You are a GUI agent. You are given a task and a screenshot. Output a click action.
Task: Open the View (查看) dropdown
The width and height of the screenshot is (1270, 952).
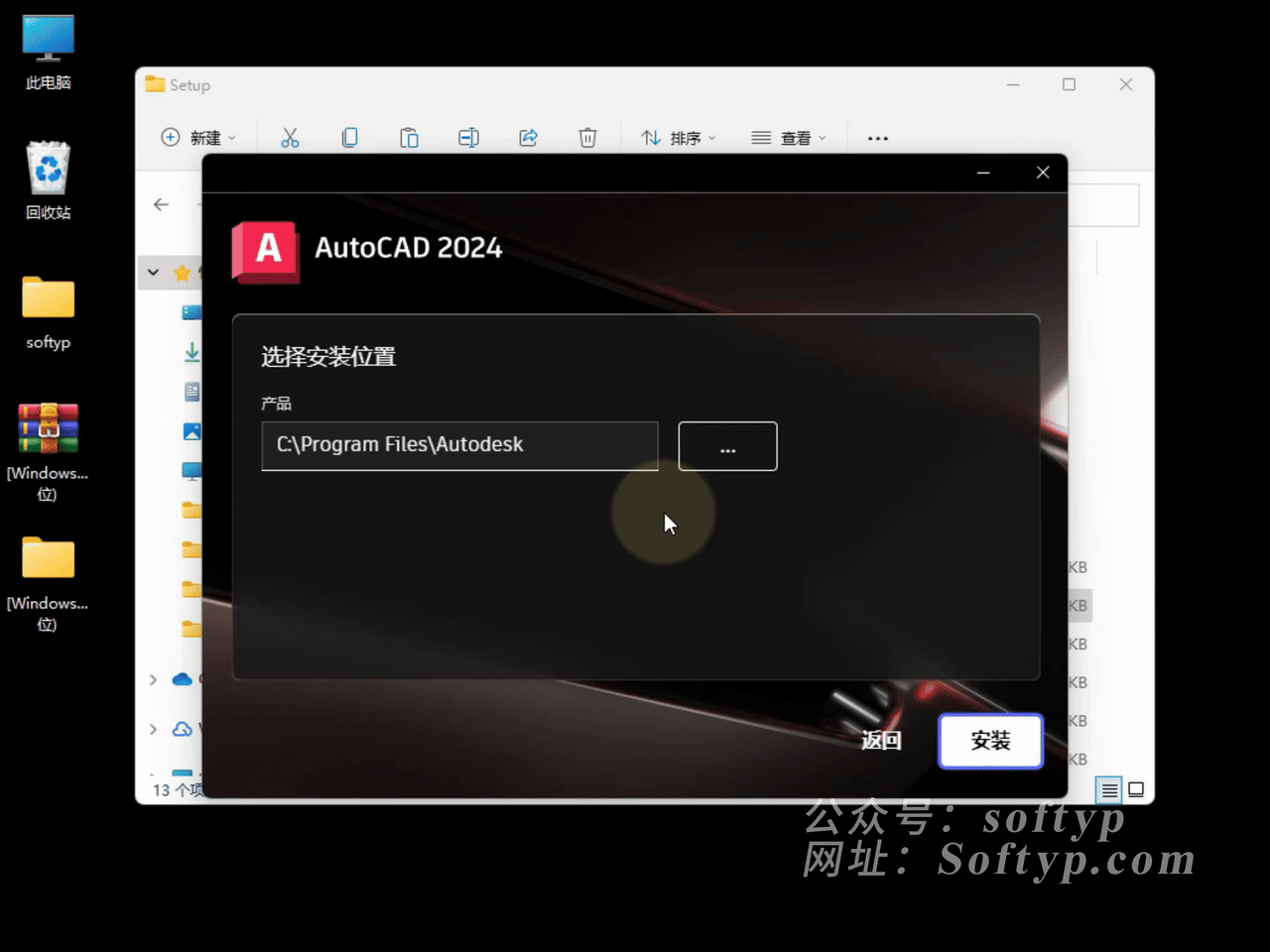(x=789, y=138)
